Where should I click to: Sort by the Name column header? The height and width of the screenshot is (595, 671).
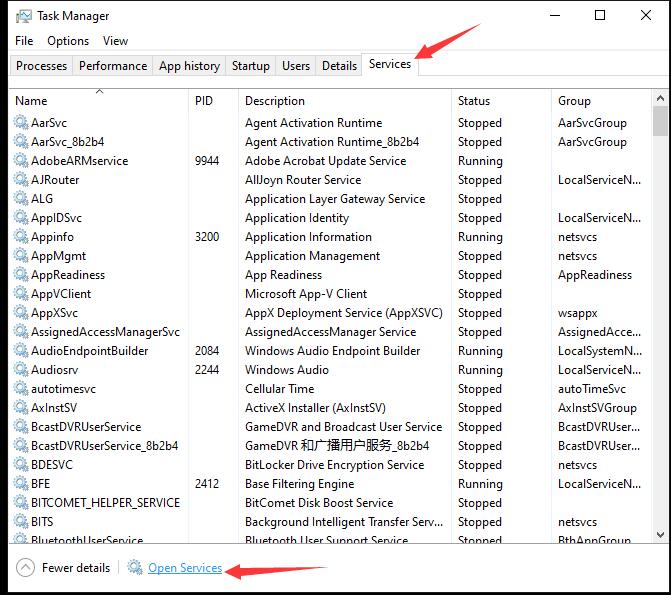point(99,101)
